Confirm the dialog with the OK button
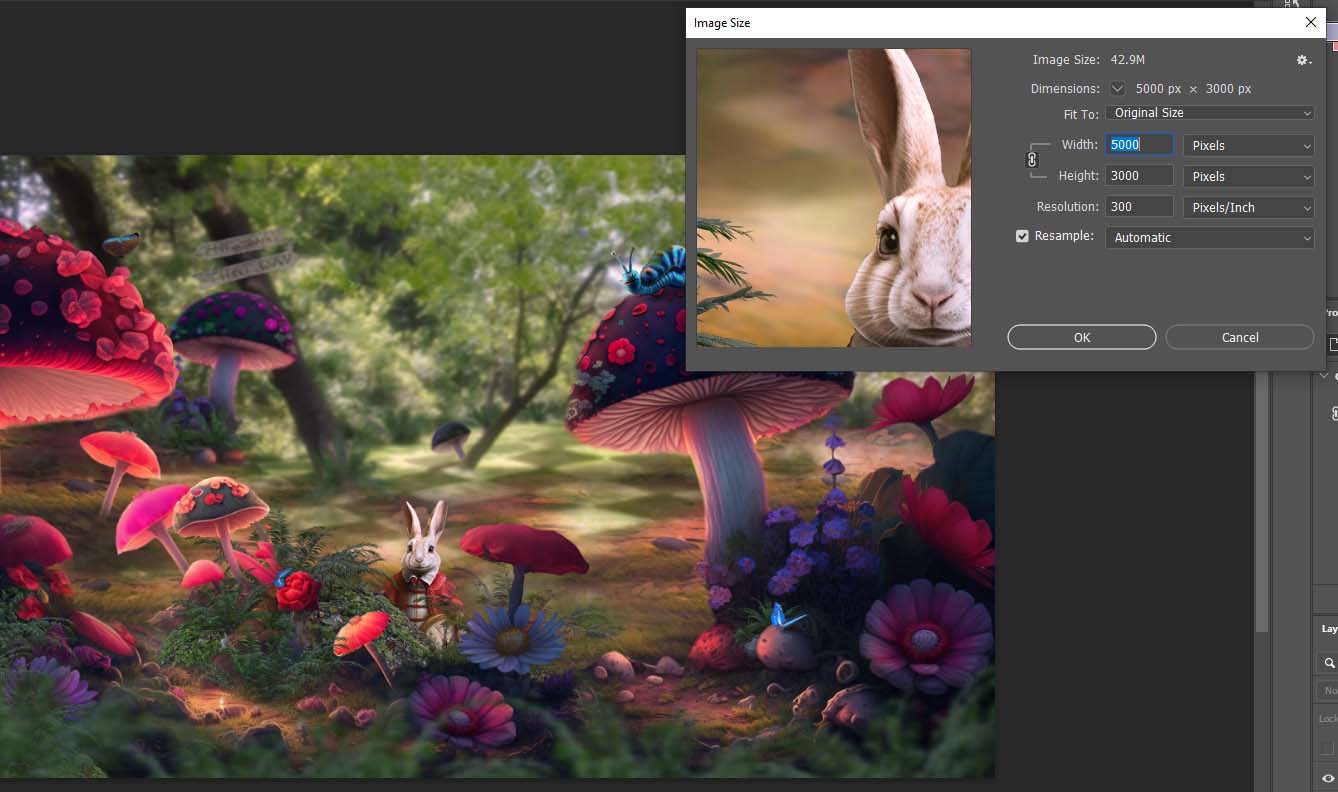1338x792 pixels. pos(1082,337)
